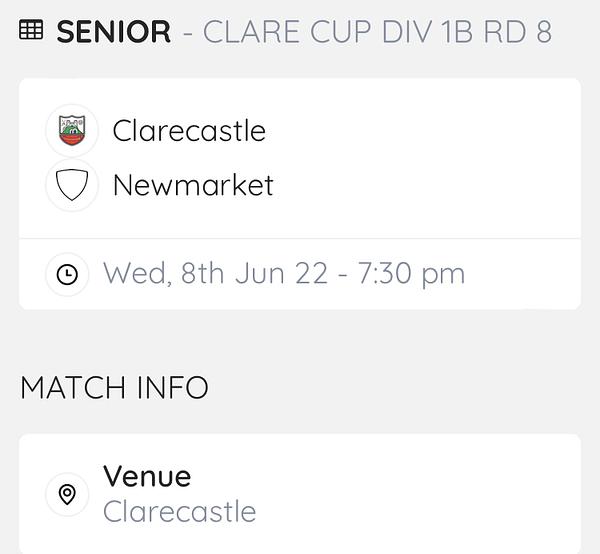Open the Newmarket team name
Screen dimensions: 600x554
(193, 185)
